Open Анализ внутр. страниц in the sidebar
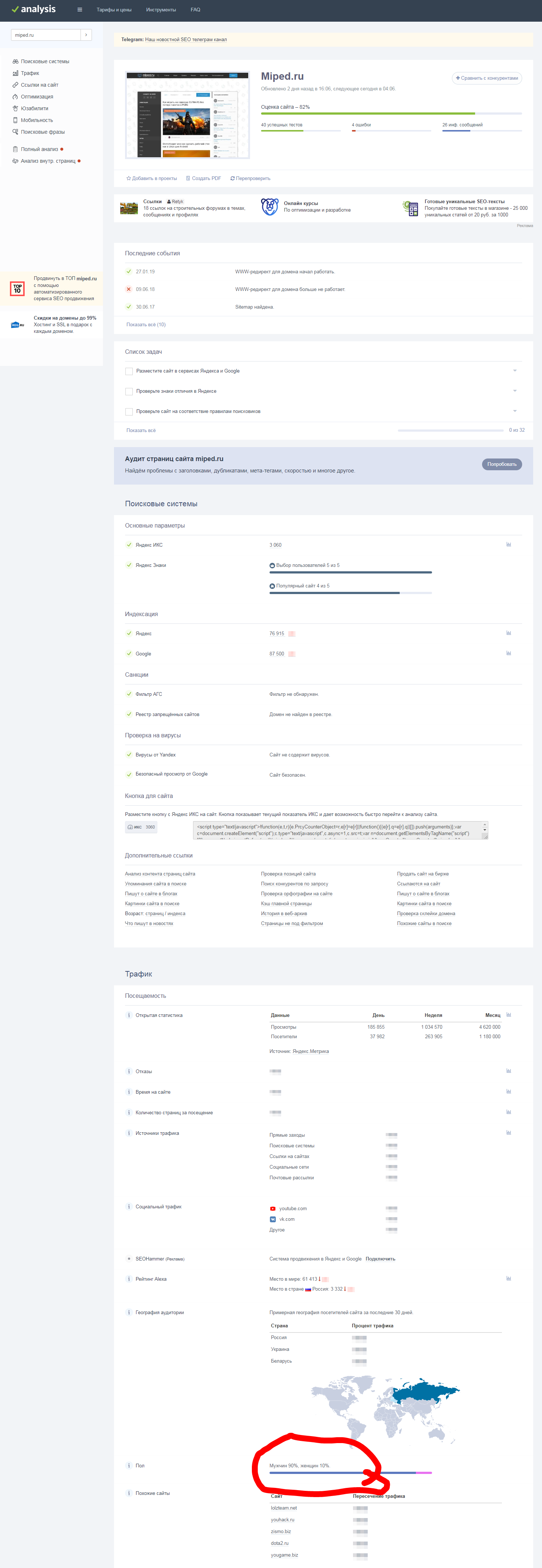This screenshot has height=1568, width=542. pos(46,161)
